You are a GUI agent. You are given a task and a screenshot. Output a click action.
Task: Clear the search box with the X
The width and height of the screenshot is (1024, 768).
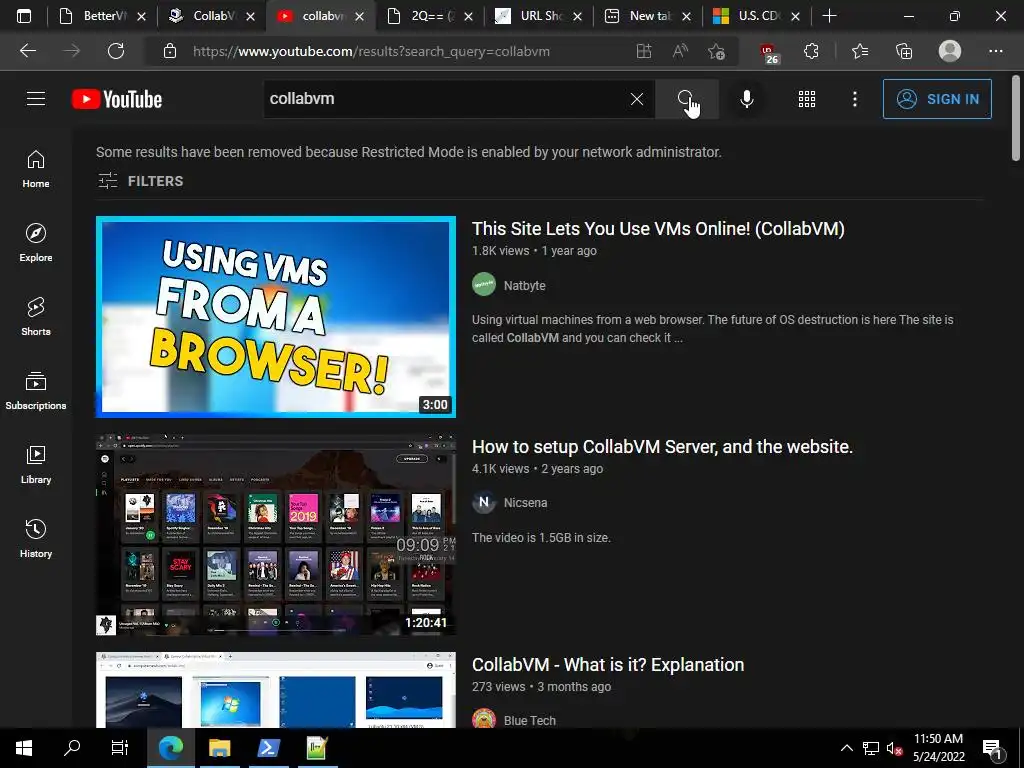(637, 99)
